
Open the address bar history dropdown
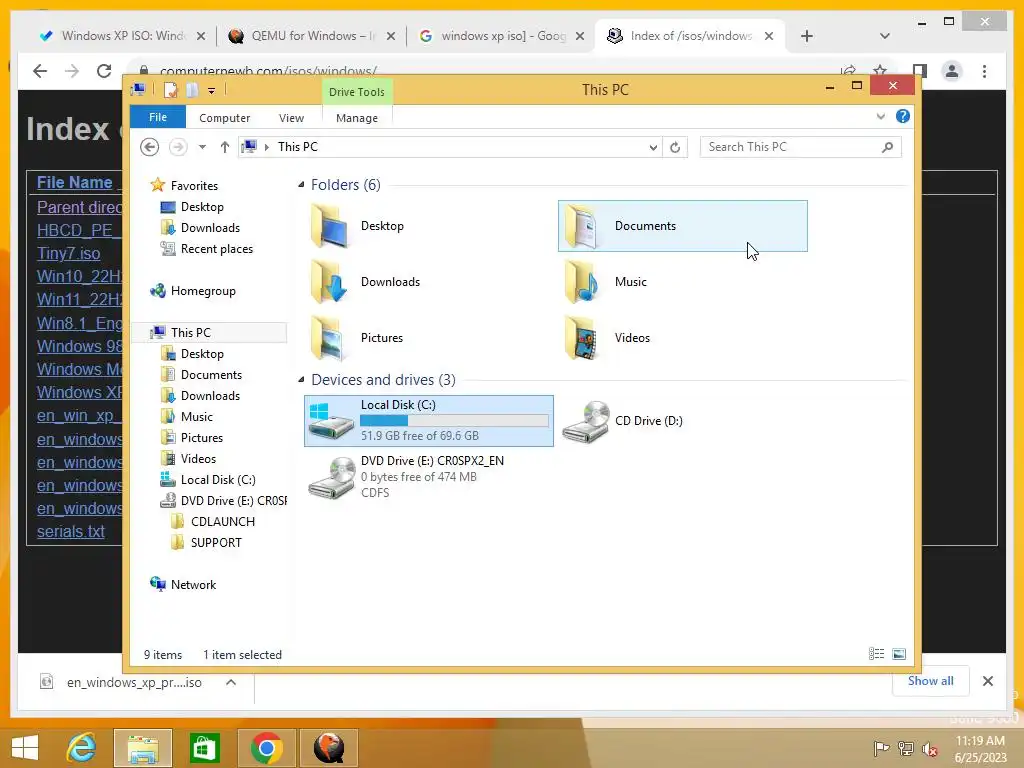click(x=653, y=148)
